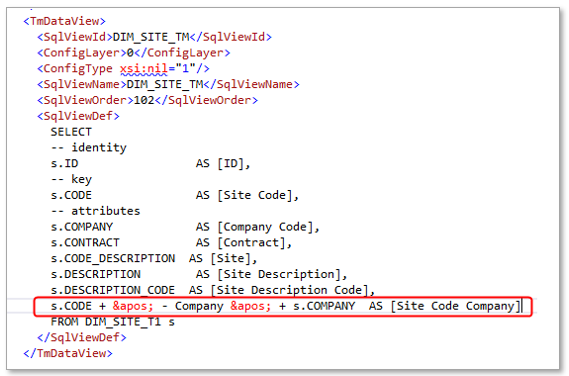The image size is (569, 376).
Task: Click the SqlViewName element line
Action: point(168,85)
